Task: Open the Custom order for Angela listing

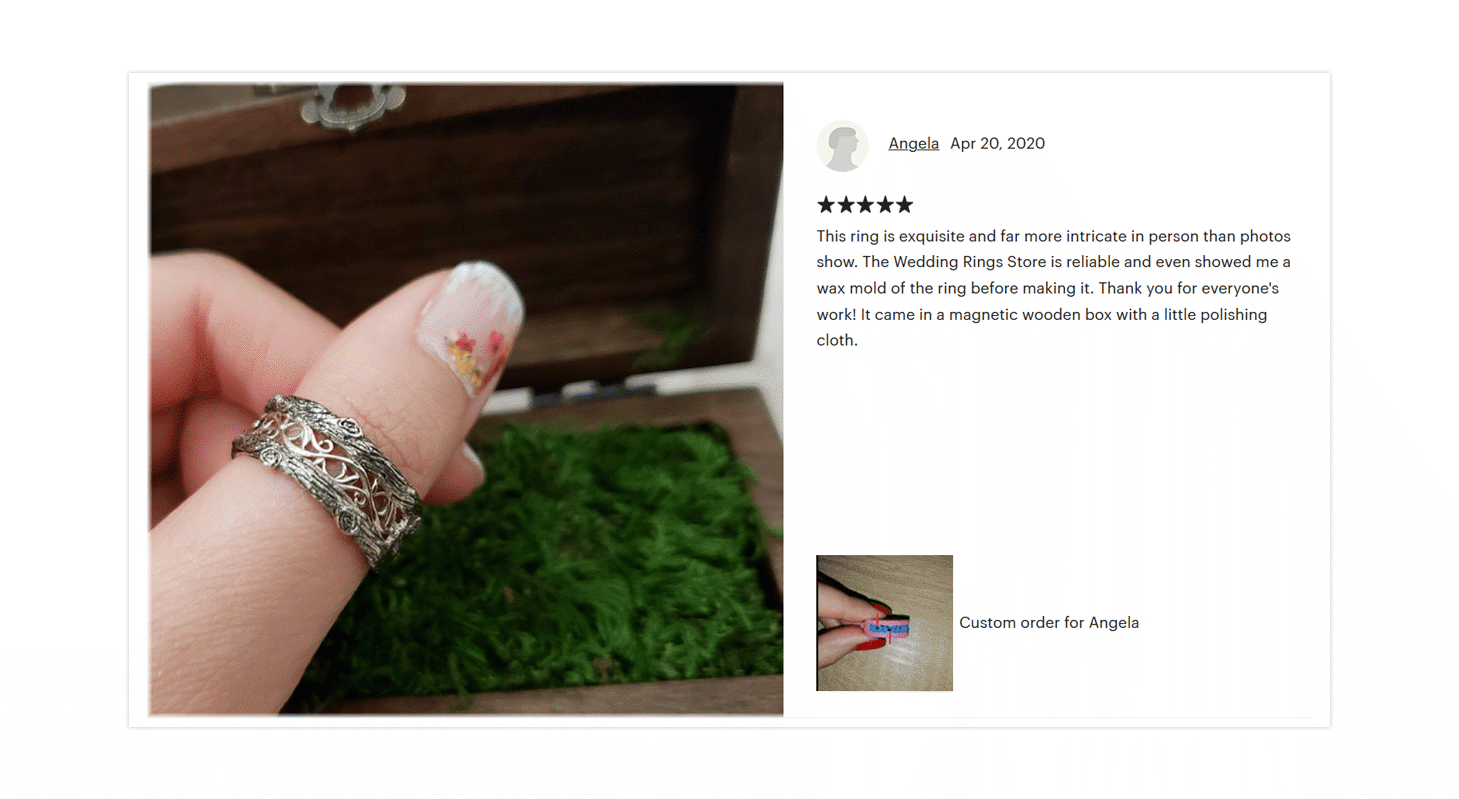Action: point(1049,622)
